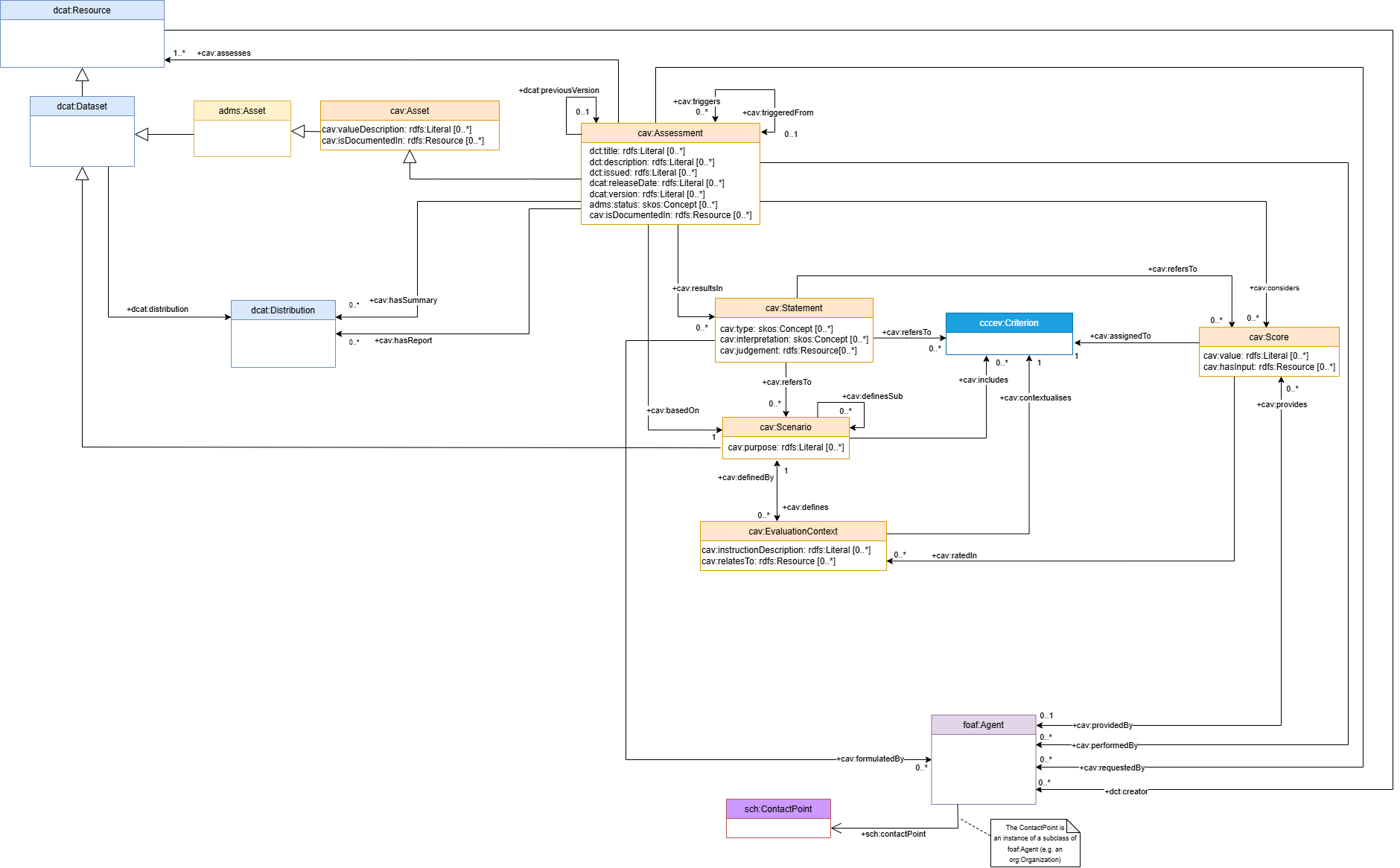Click the dcat:Distribution class title
This screenshot has height=868, width=1400.
pos(283,310)
